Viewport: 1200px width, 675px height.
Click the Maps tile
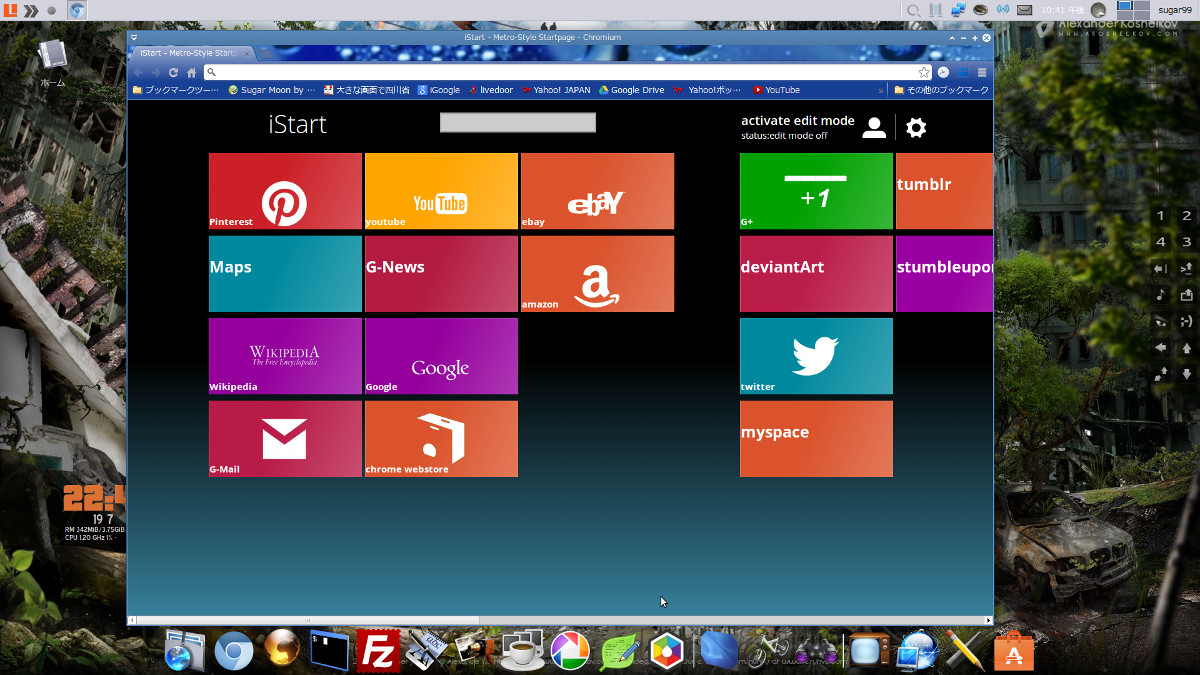(x=285, y=274)
